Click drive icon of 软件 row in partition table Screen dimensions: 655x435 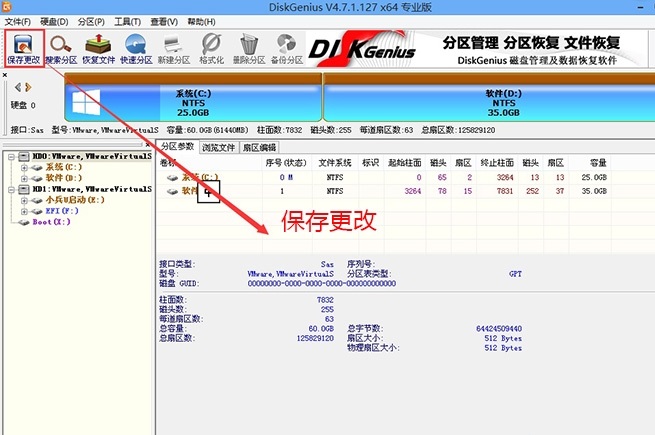[173, 191]
